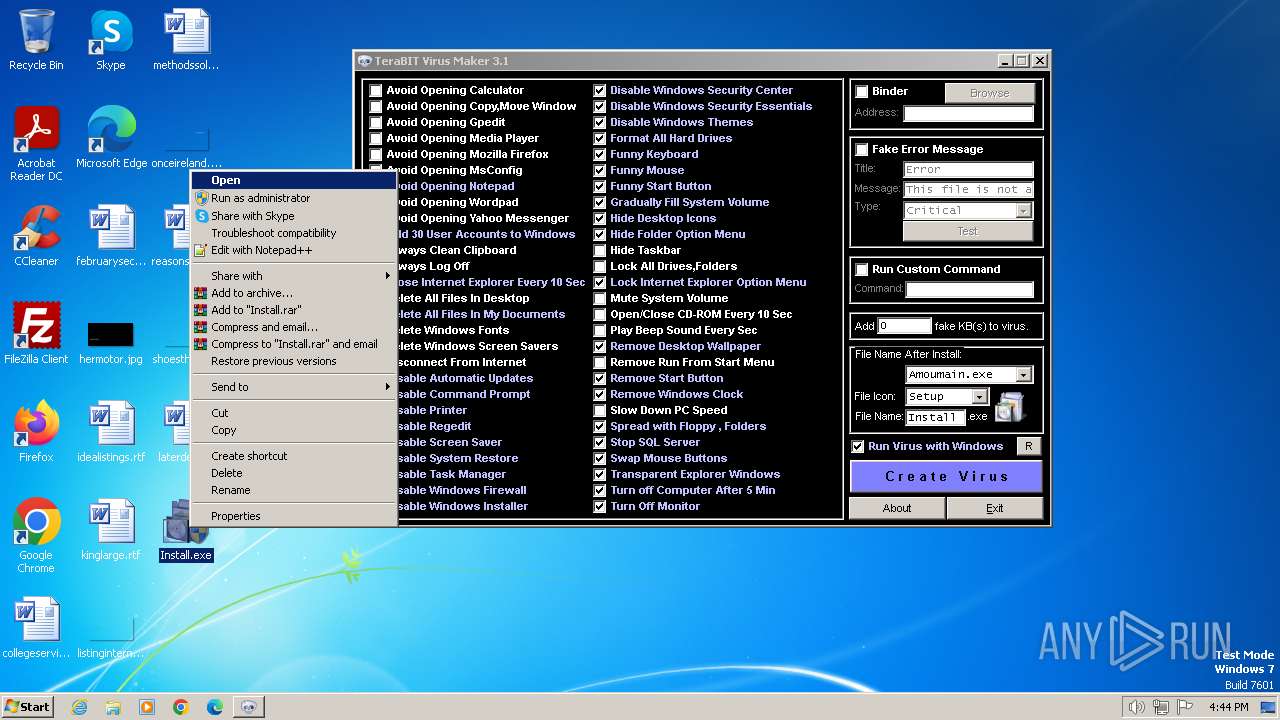Toggle the Slow Down PC Speed checkbox
This screenshot has width=1280, height=720.
(600, 410)
